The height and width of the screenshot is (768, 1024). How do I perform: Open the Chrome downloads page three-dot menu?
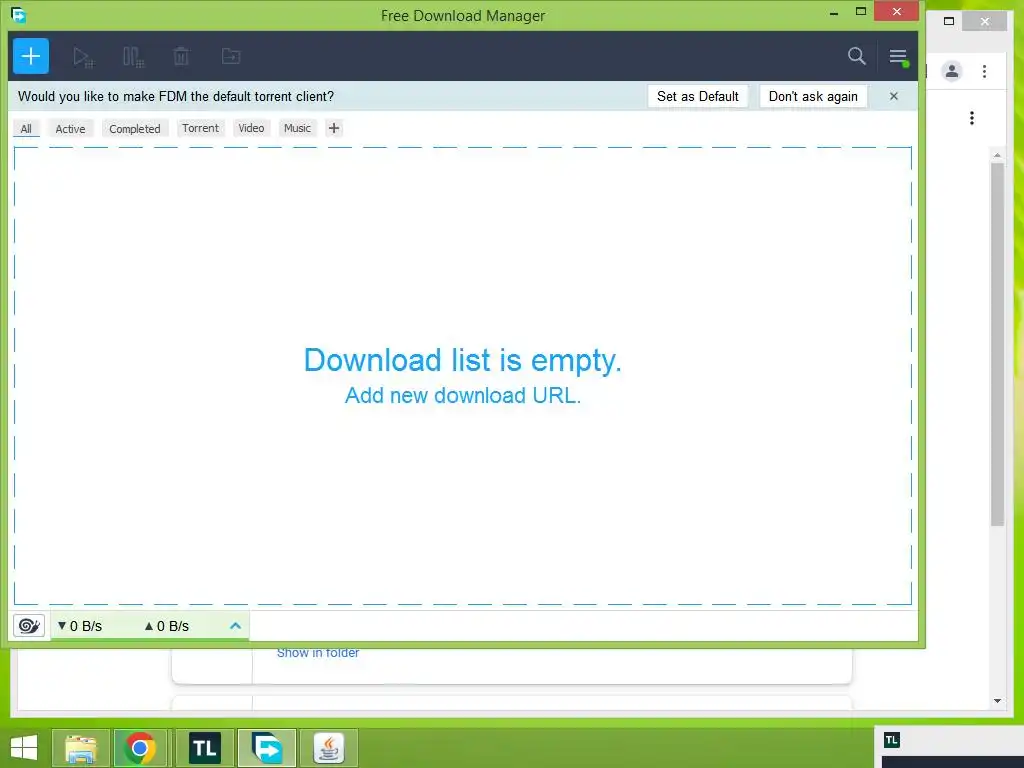pyautogui.click(x=972, y=118)
